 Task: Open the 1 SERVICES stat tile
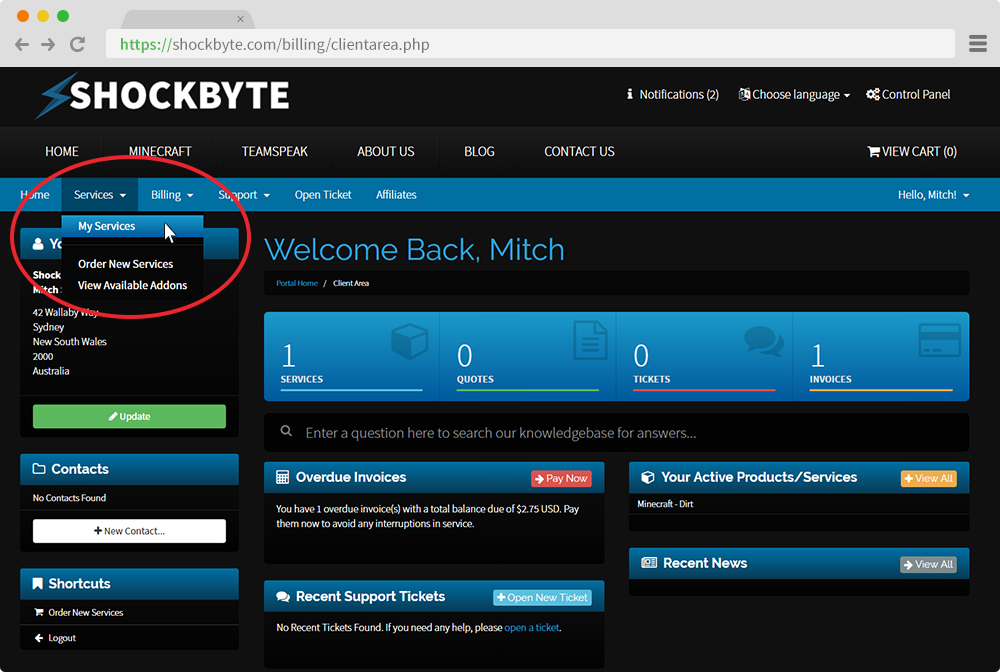351,356
